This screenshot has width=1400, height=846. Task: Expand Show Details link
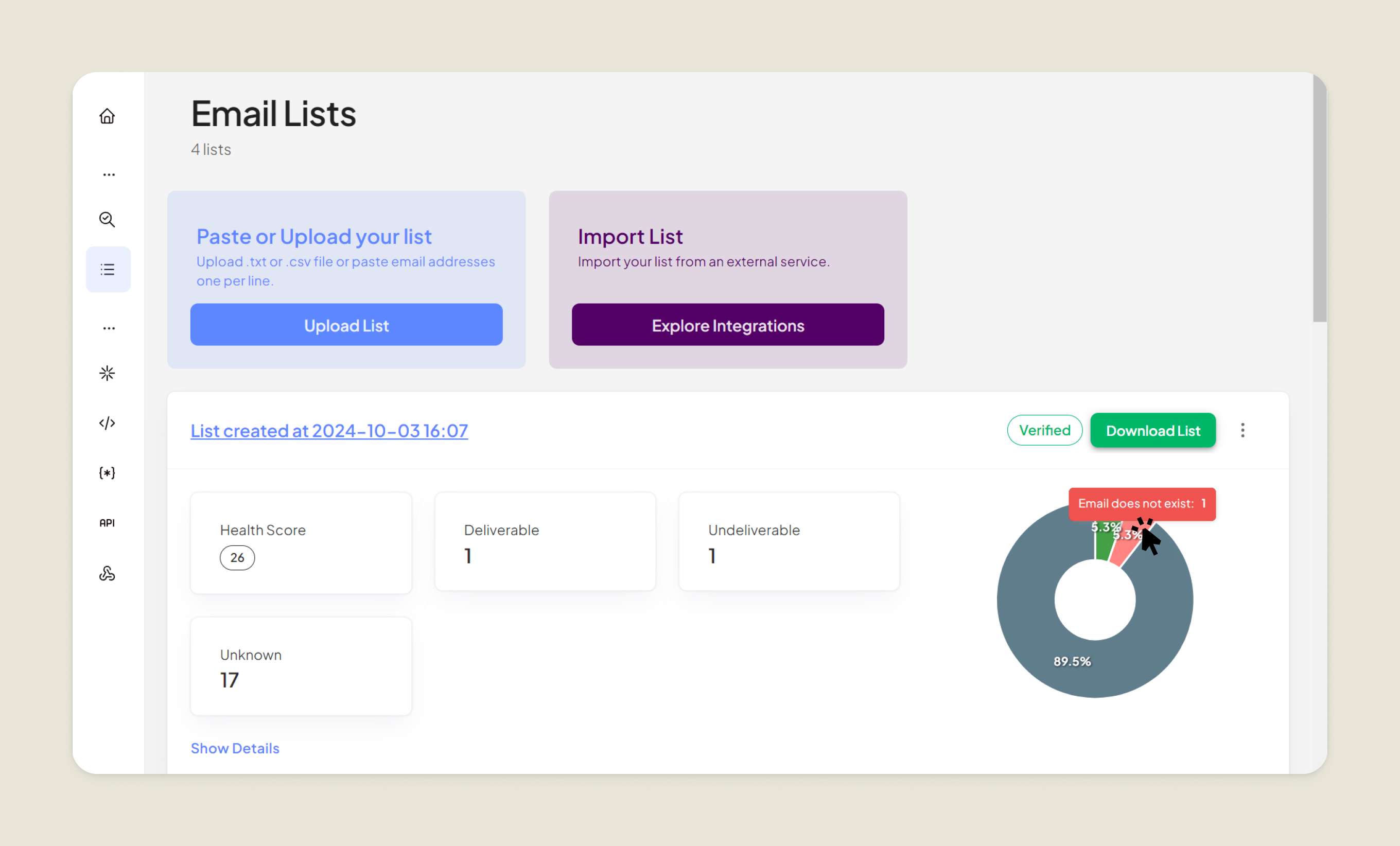pyautogui.click(x=235, y=748)
